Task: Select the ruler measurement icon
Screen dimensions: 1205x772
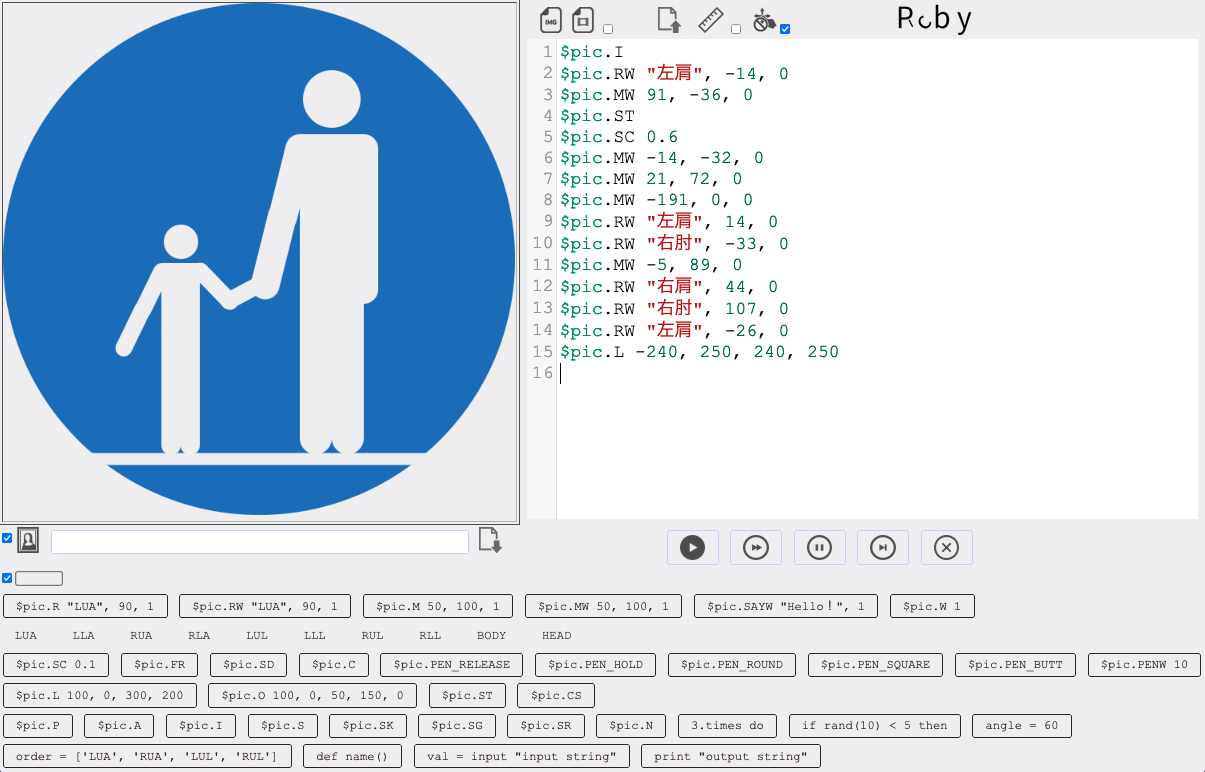Action: click(x=711, y=20)
